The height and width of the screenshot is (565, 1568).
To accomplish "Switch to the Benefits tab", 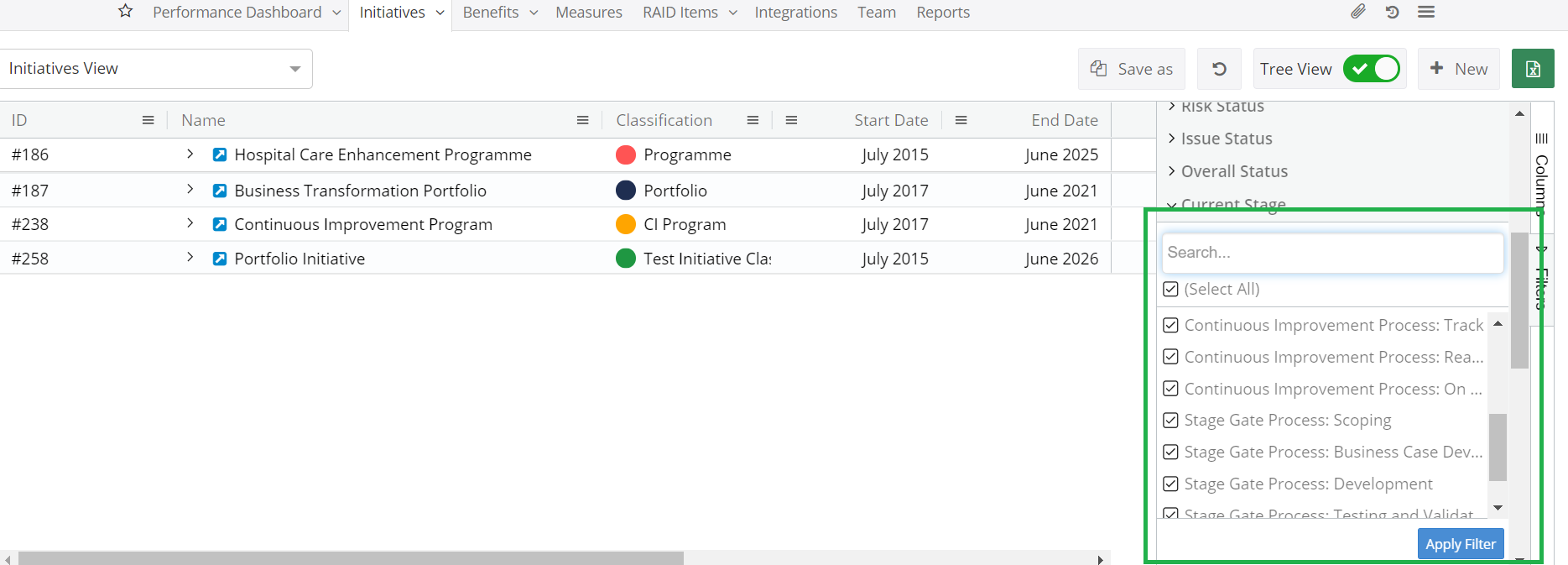I will click(491, 13).
